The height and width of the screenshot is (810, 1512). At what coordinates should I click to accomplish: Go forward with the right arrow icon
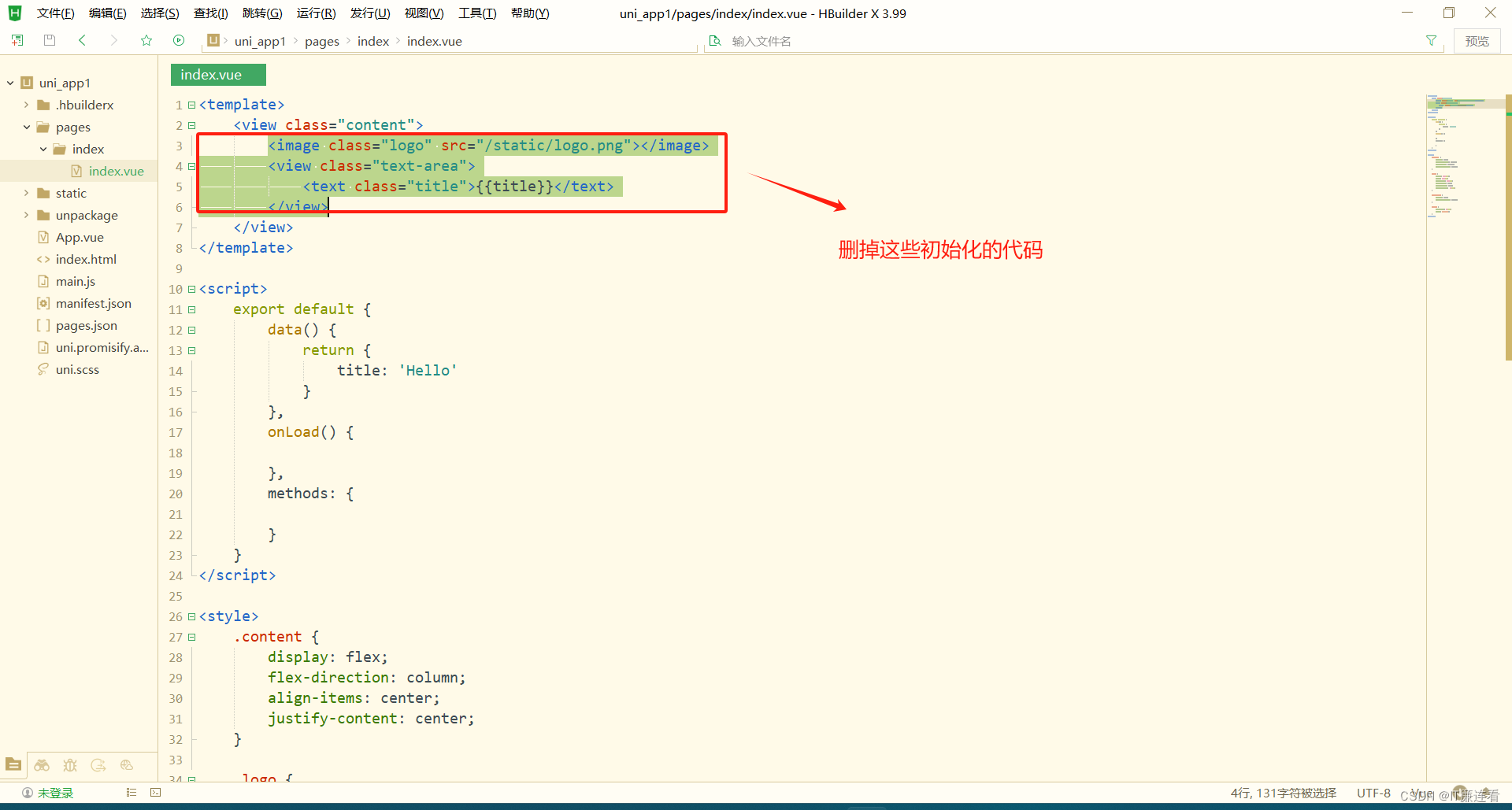tap(114, 40)
